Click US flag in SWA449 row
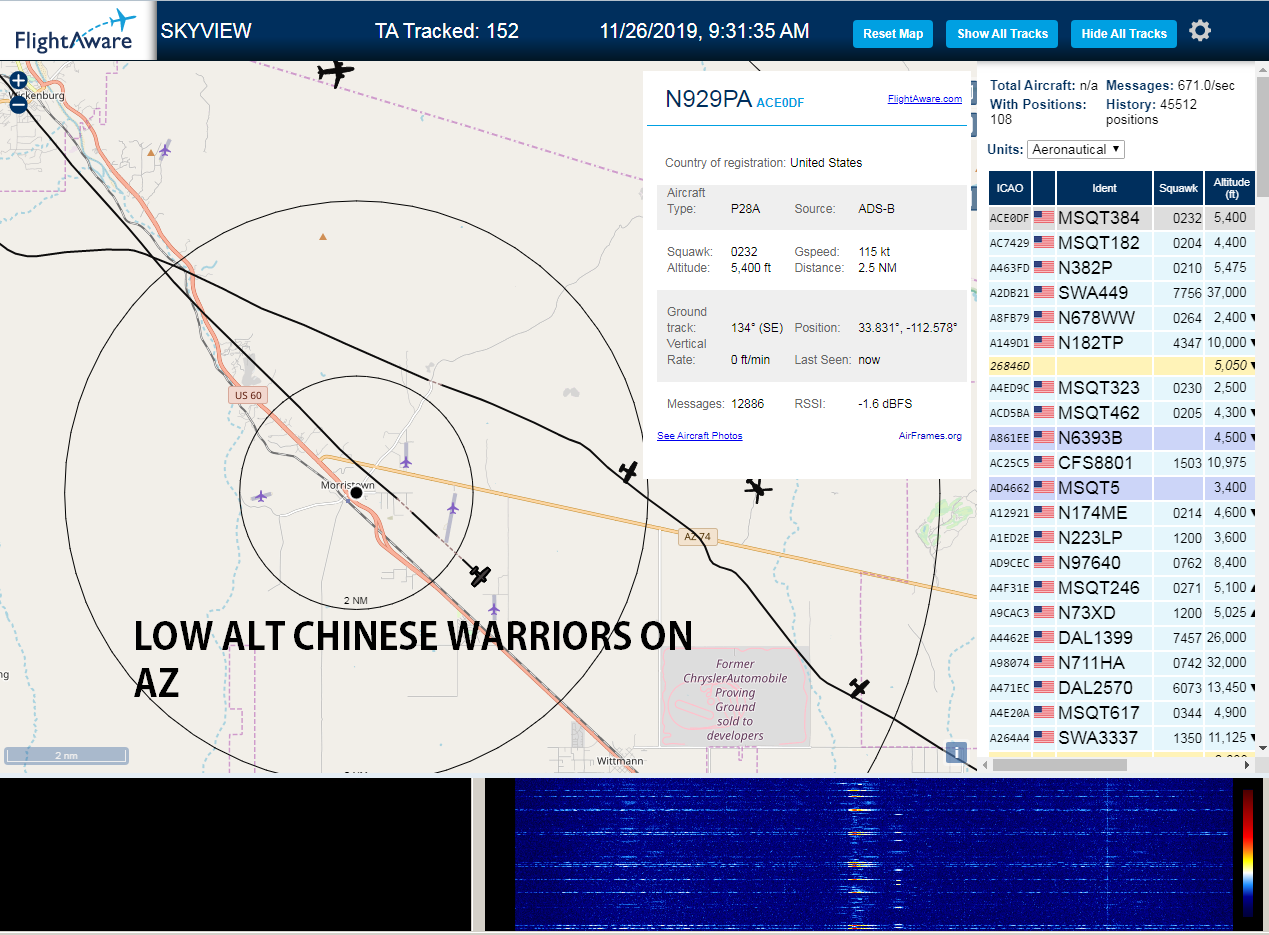Viewport: 1269px width, 935px height. pos(1044,292)
